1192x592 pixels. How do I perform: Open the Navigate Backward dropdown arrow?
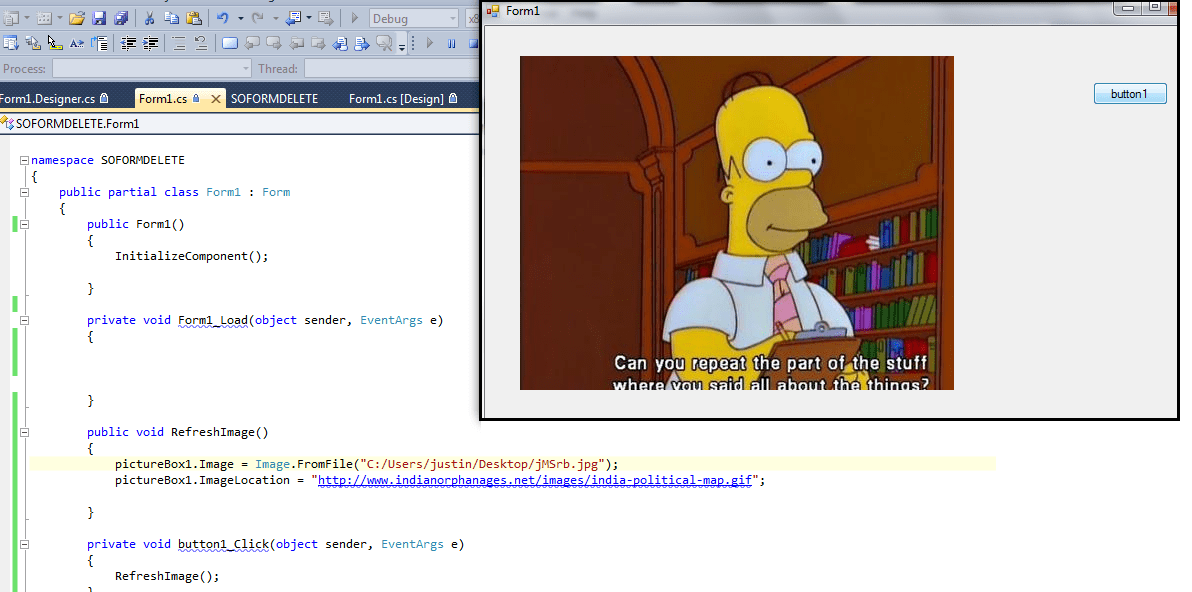click(x=309, y=18)
